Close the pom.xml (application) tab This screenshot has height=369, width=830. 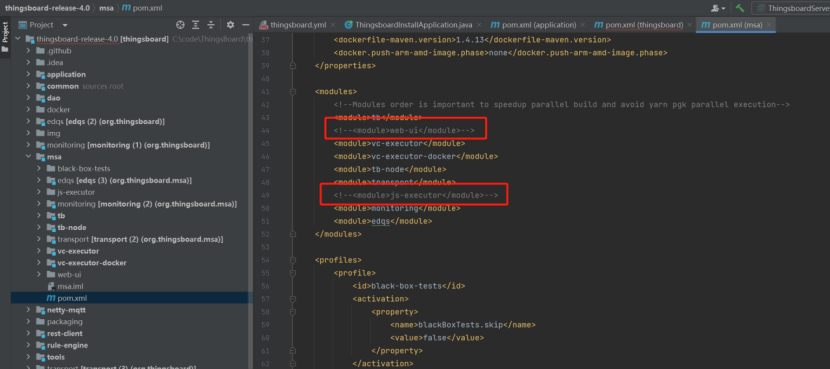pos(582,25)
